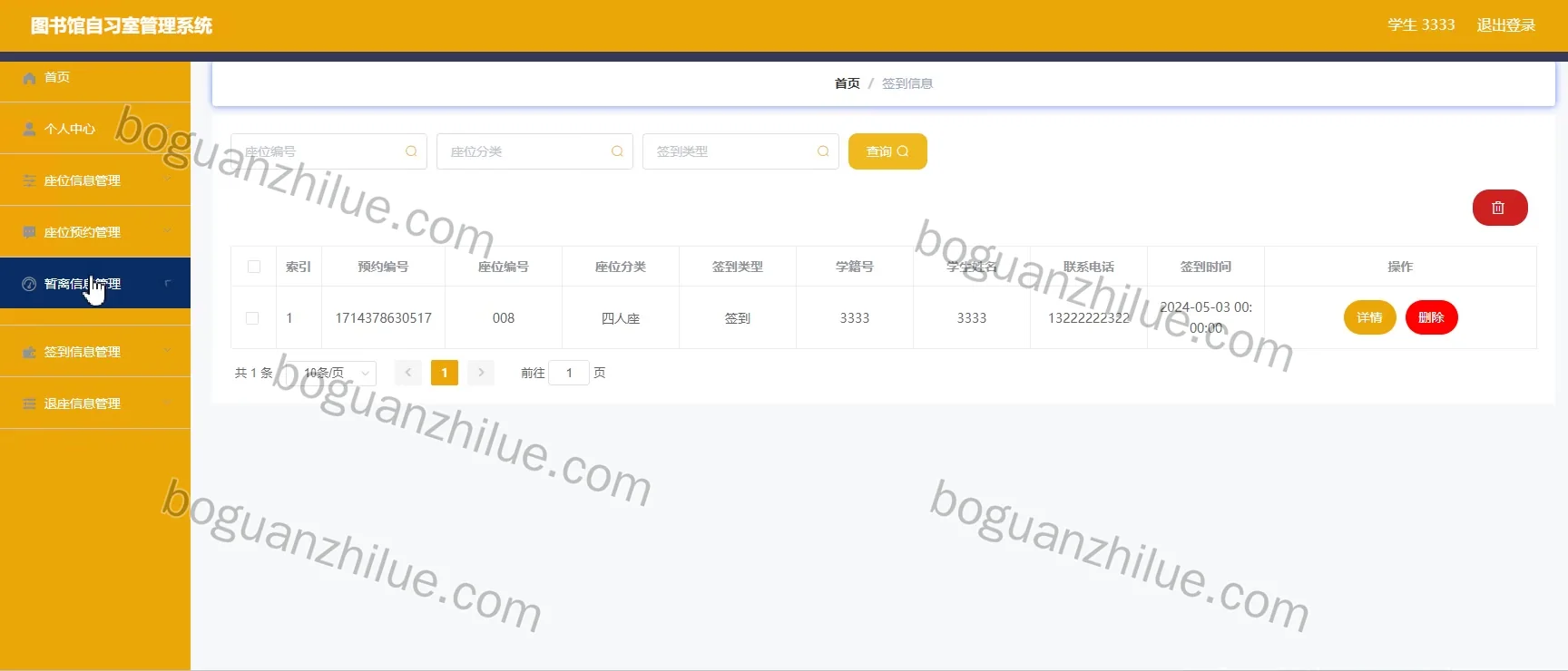Click the 操作 column header
1568x671 pixels.
1400,267
